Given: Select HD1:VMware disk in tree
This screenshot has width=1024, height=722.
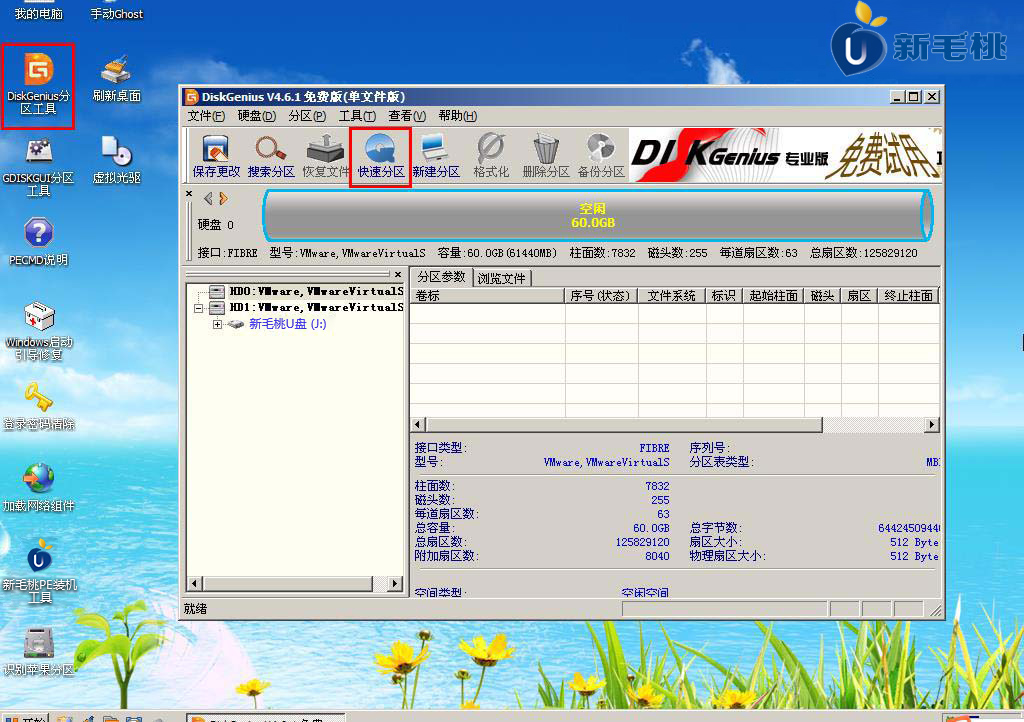Looking at the screenshot, I should coord(316,307).
